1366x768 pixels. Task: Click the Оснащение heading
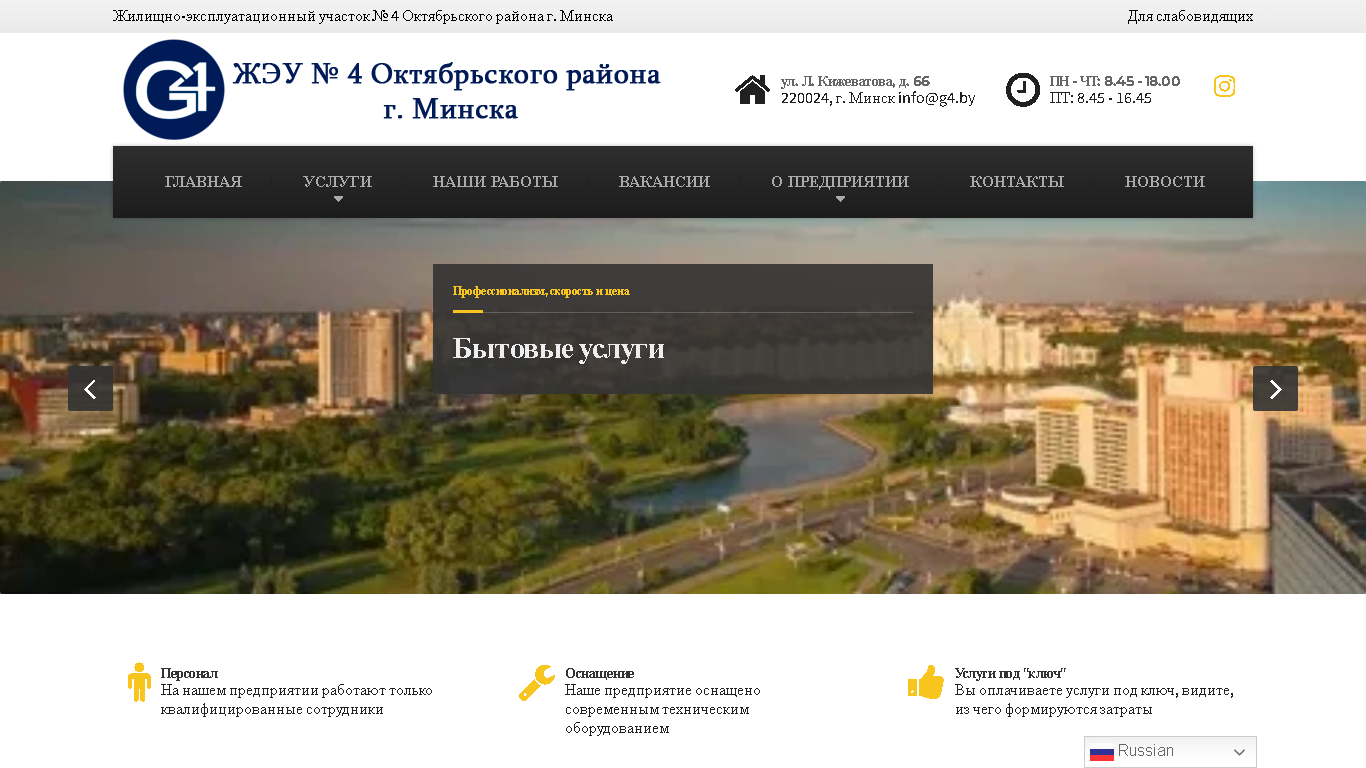[599, 674]
